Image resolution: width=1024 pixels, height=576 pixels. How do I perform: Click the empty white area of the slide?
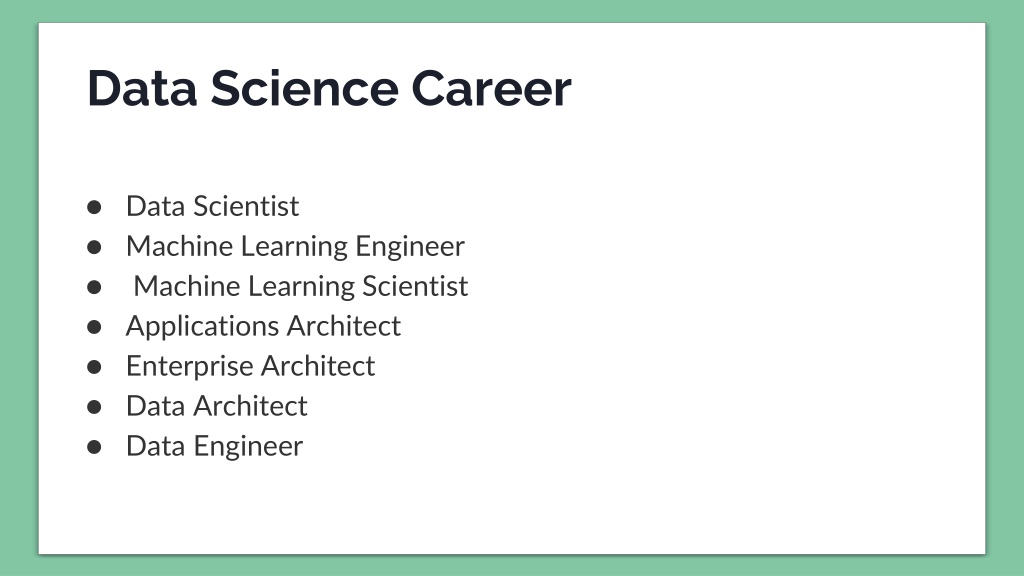pos(718,327)
